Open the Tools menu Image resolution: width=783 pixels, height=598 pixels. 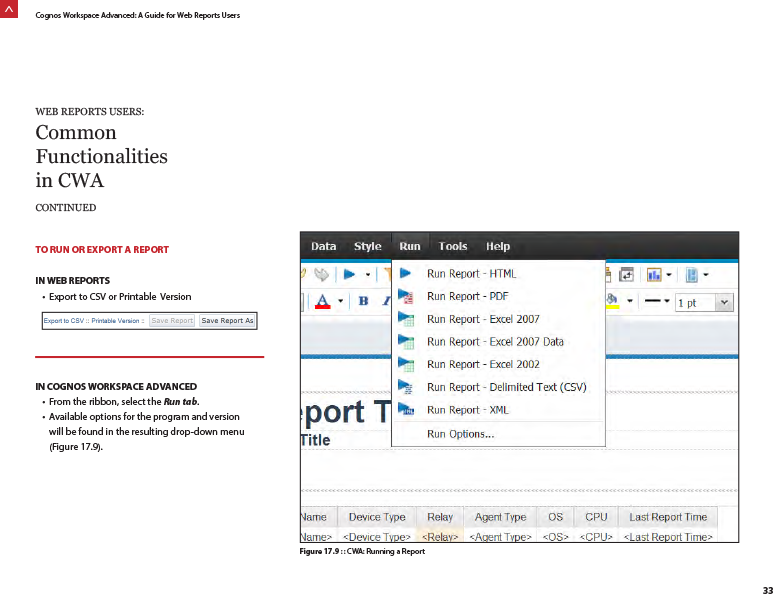coord(453,246)
